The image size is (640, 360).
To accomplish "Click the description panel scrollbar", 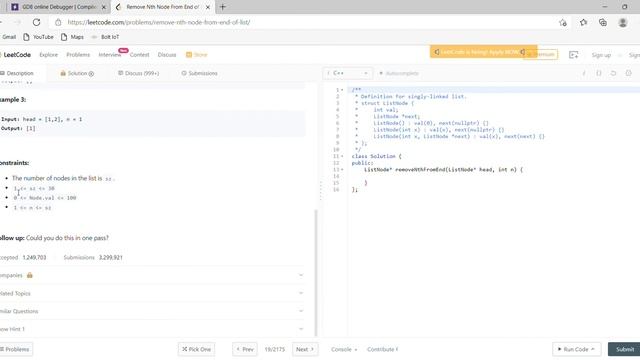I will [316, 273].
